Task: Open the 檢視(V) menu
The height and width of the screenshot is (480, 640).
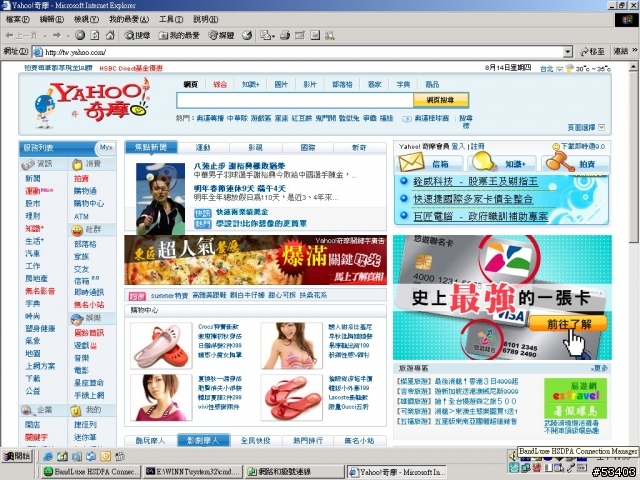Action: pos(86,19)
